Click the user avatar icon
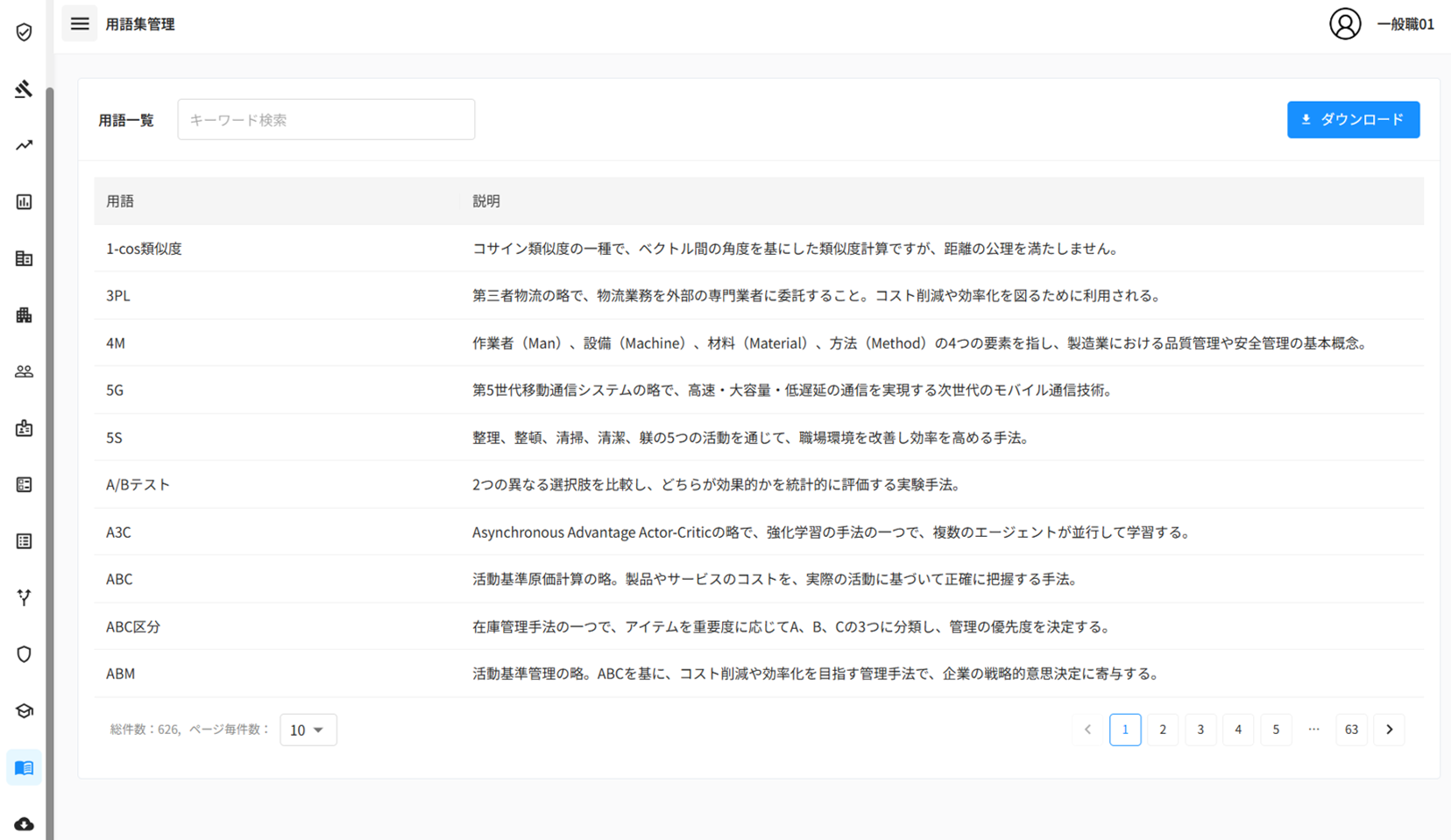 [1345, 24]
